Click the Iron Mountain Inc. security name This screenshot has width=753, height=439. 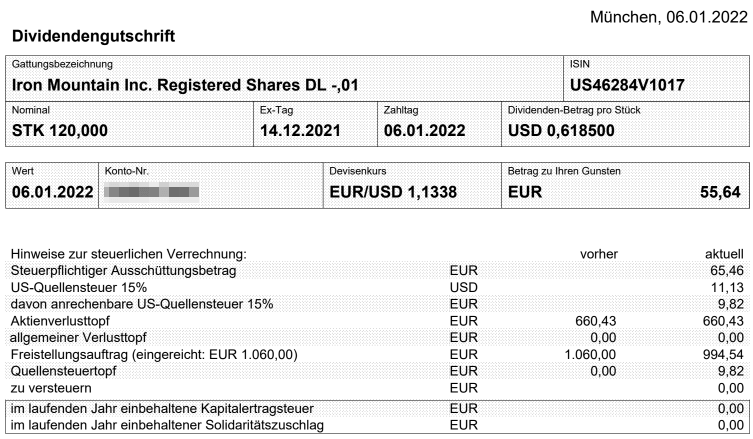click(185, 85)
